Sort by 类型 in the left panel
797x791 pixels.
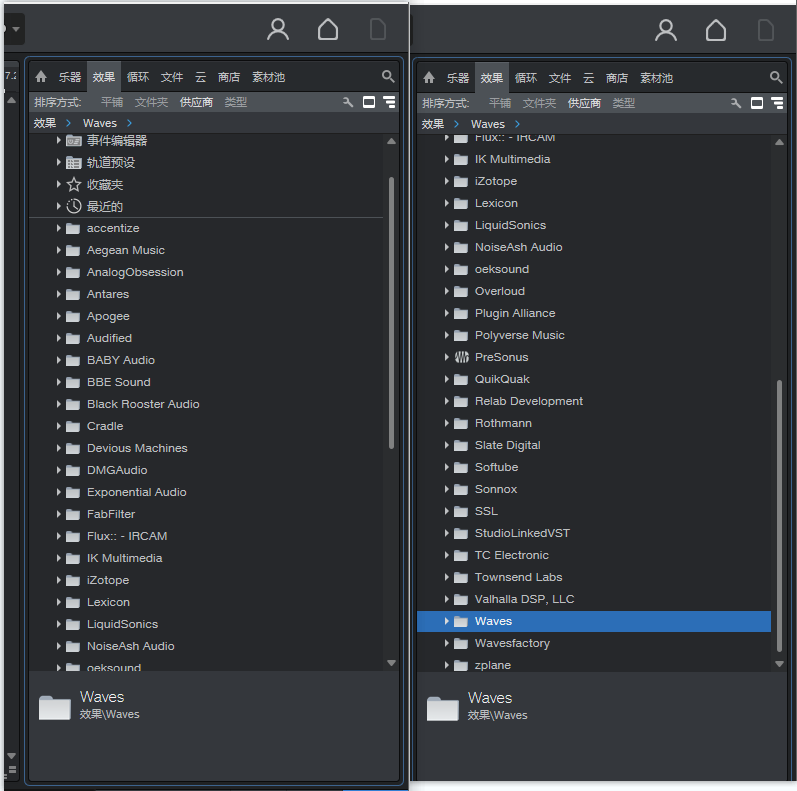pos(235,102)
